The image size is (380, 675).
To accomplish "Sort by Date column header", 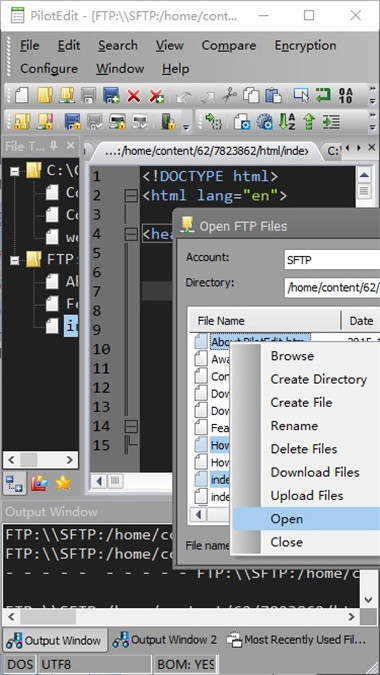I will tap(361, 321).
